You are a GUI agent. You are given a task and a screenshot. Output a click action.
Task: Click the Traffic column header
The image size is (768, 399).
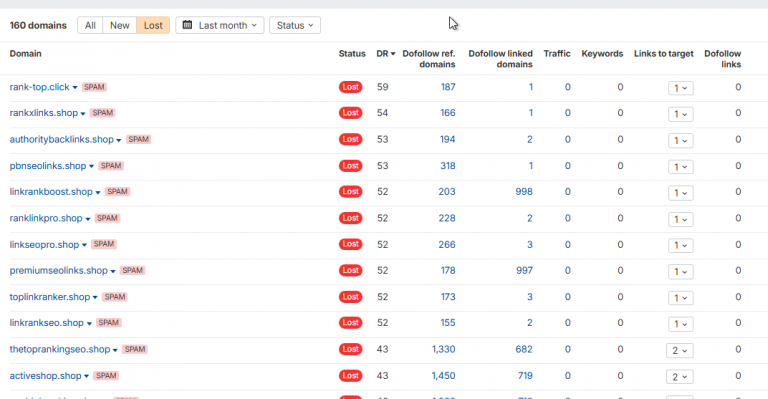pyautogui.click(x=557, y=54)
